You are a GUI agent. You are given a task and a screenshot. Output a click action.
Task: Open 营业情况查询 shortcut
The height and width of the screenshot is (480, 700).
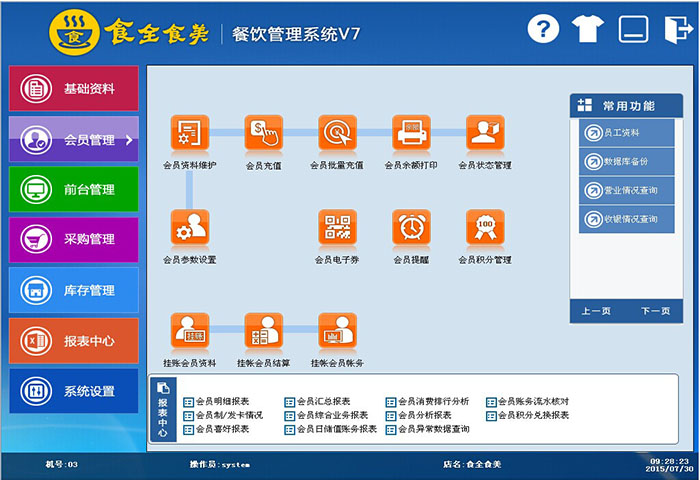tap(626, 190)
